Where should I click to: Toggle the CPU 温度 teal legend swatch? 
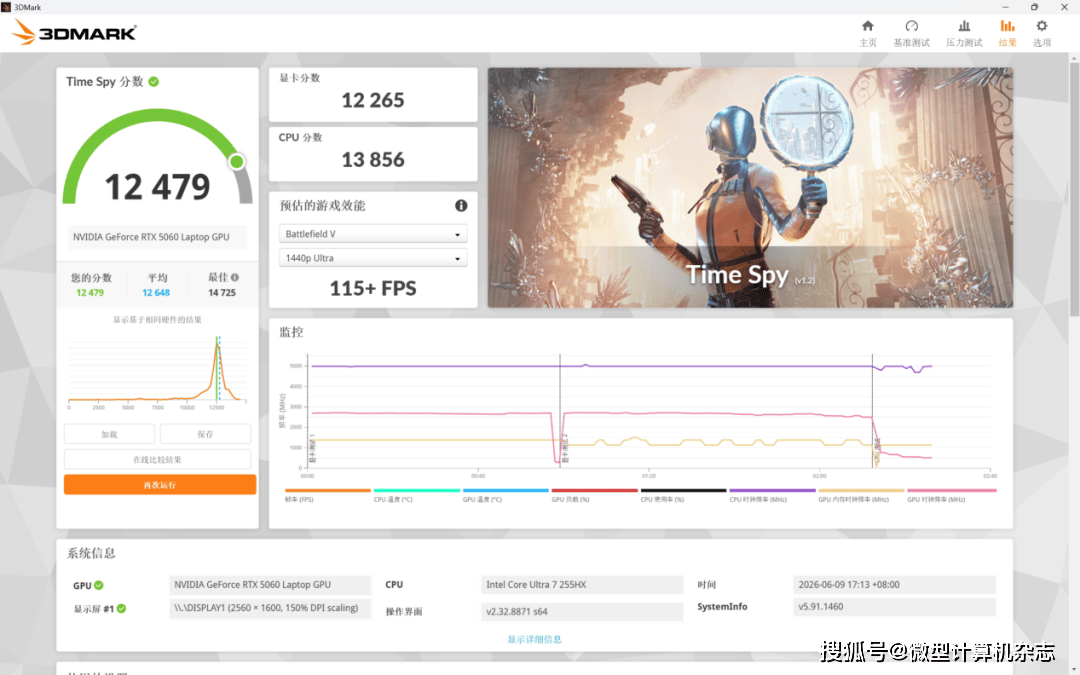pos(416,490)
